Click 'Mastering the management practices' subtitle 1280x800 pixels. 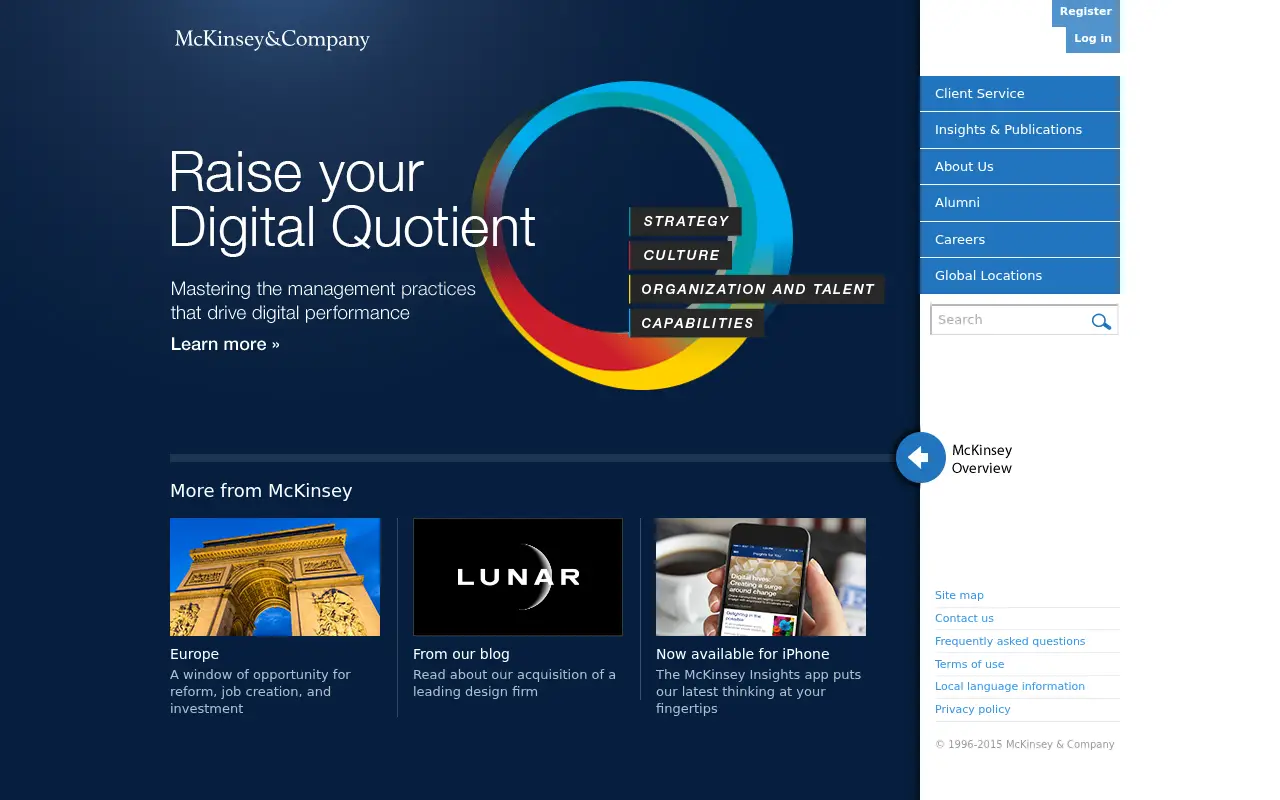click(x=323, y=301)
